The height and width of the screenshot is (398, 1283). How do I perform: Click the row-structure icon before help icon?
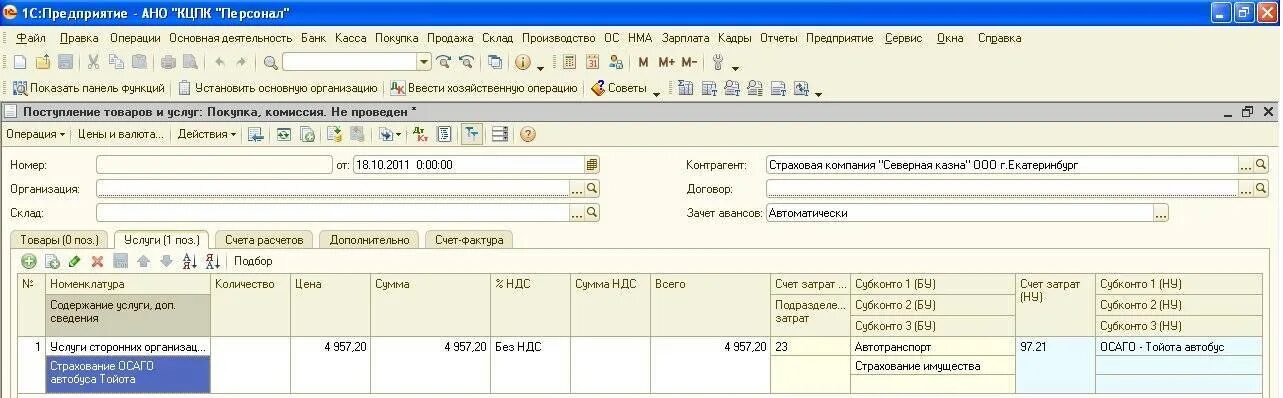tap(500, 134)
